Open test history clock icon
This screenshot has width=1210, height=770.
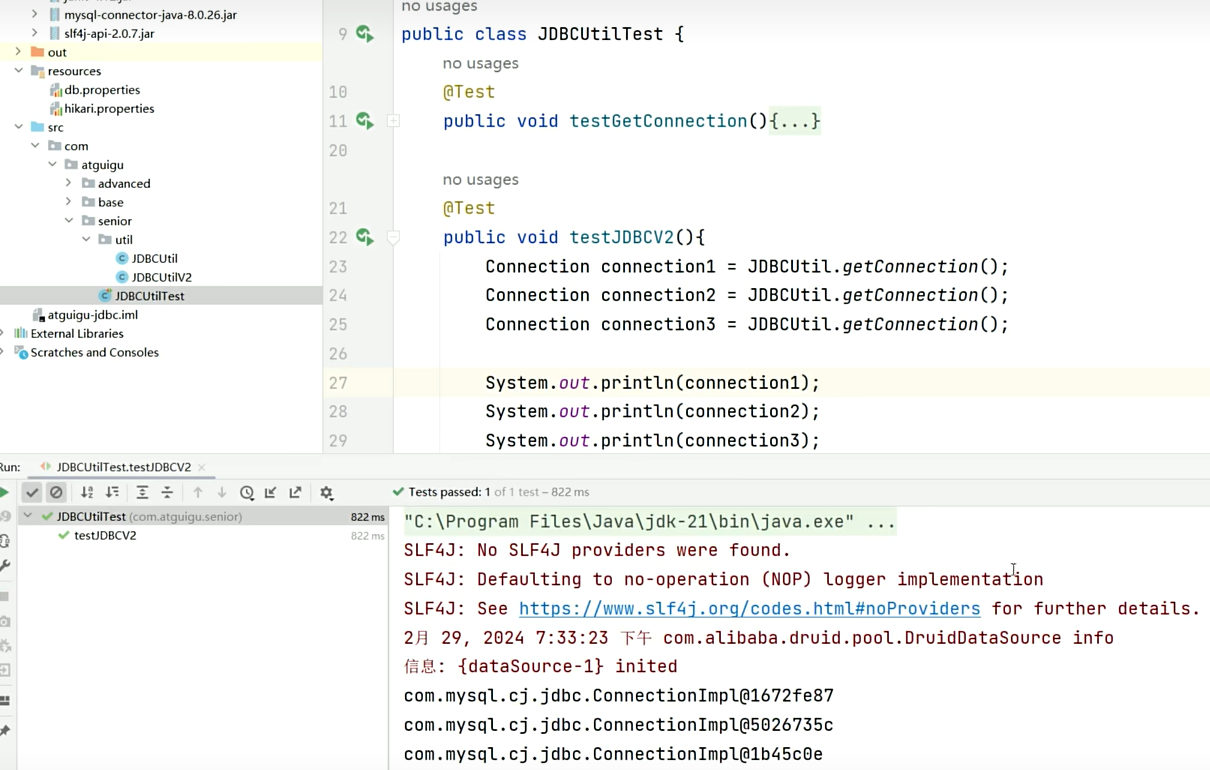(x=247, y=492)
